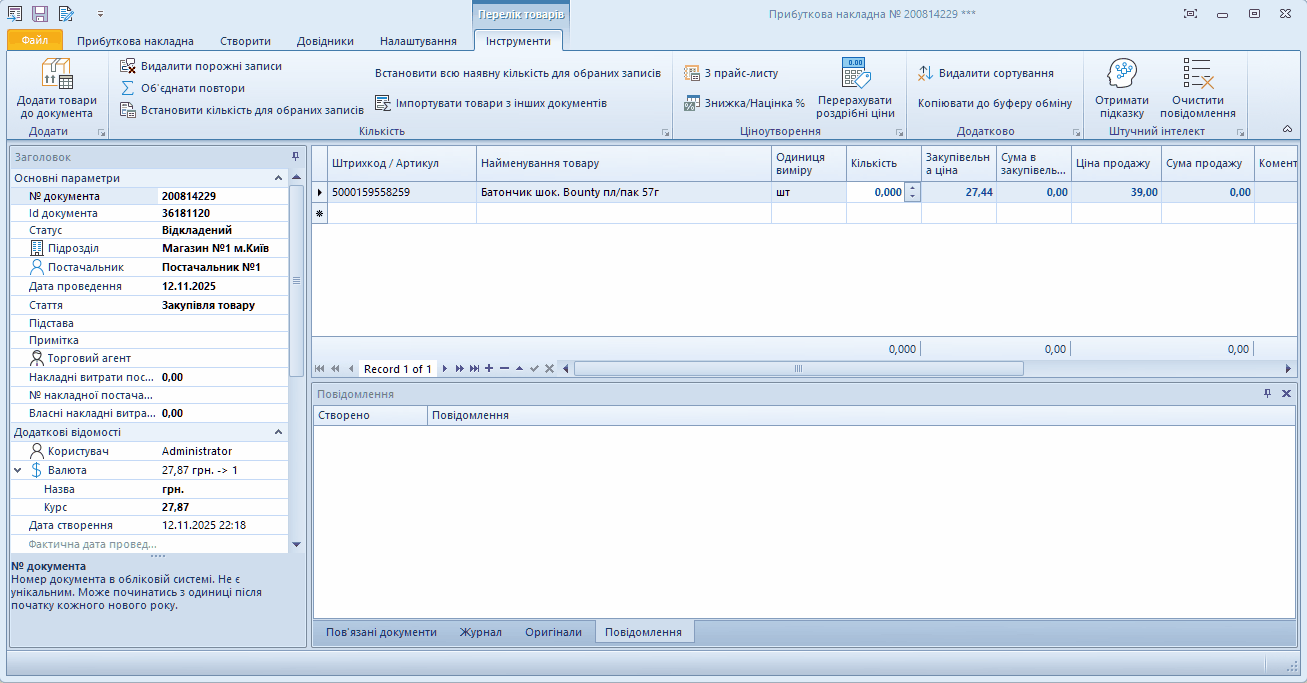
Task: Collapse the Додаткові відомості section
Action: coord(278,432)
